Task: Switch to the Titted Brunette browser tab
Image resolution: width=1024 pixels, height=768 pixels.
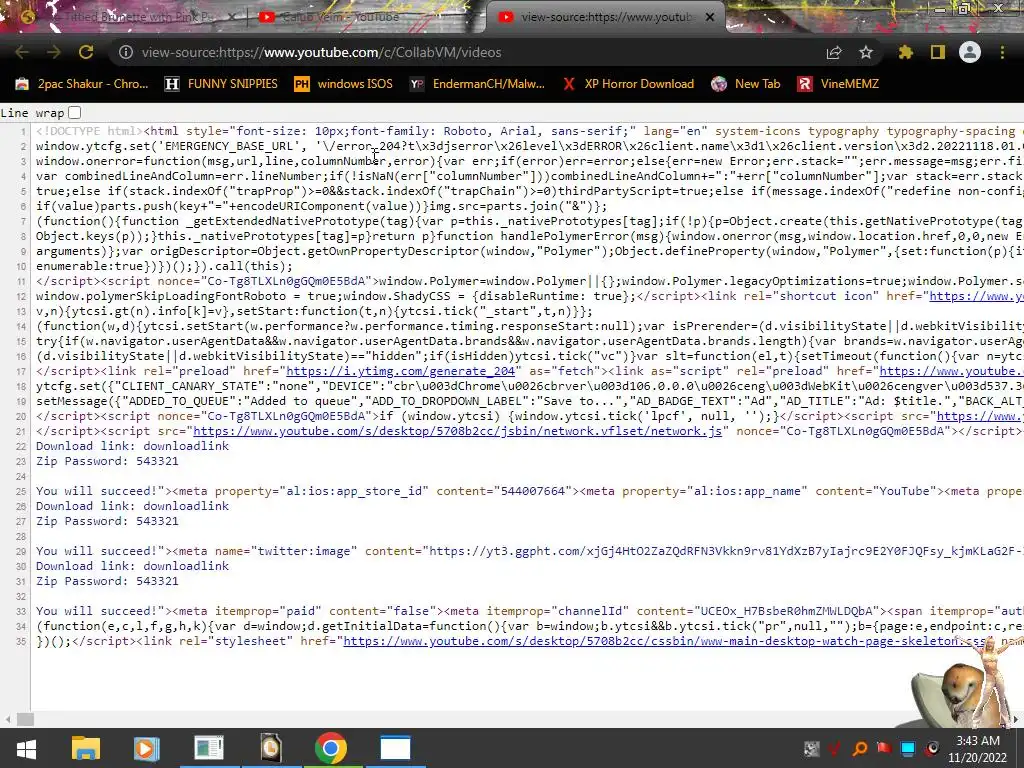Action: 131,17
